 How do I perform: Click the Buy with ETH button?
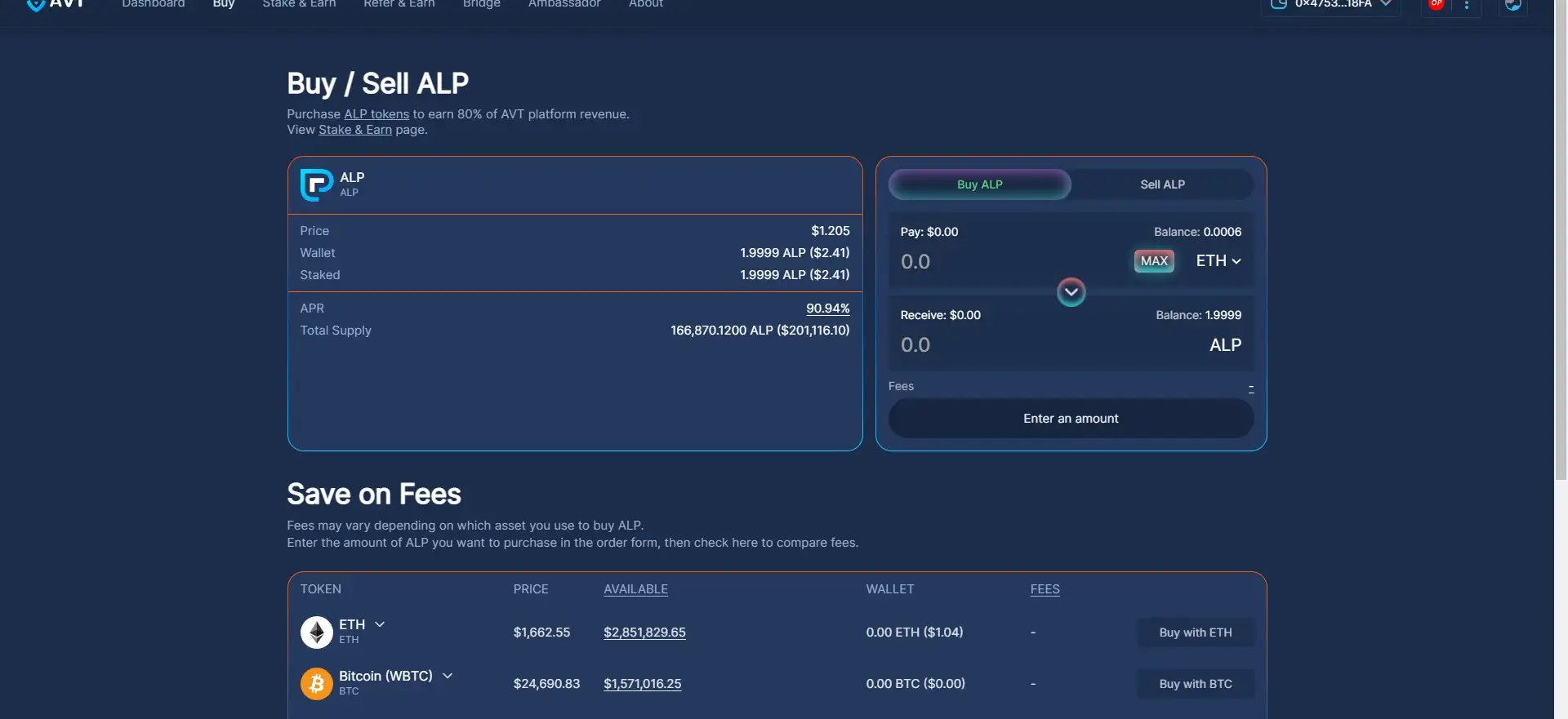[1195, 632]
